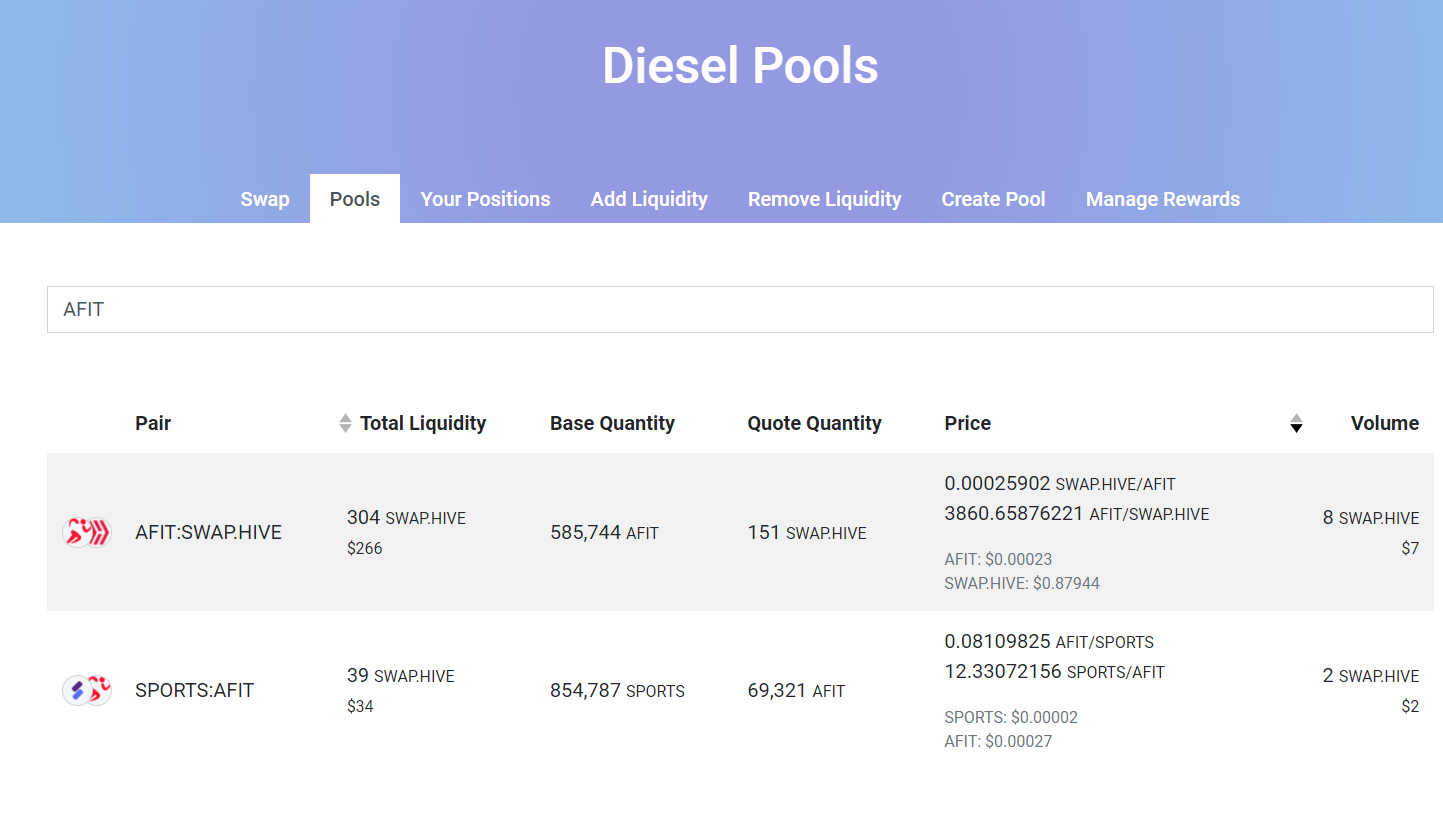Switch to the Swap tab

pos(265,199)
